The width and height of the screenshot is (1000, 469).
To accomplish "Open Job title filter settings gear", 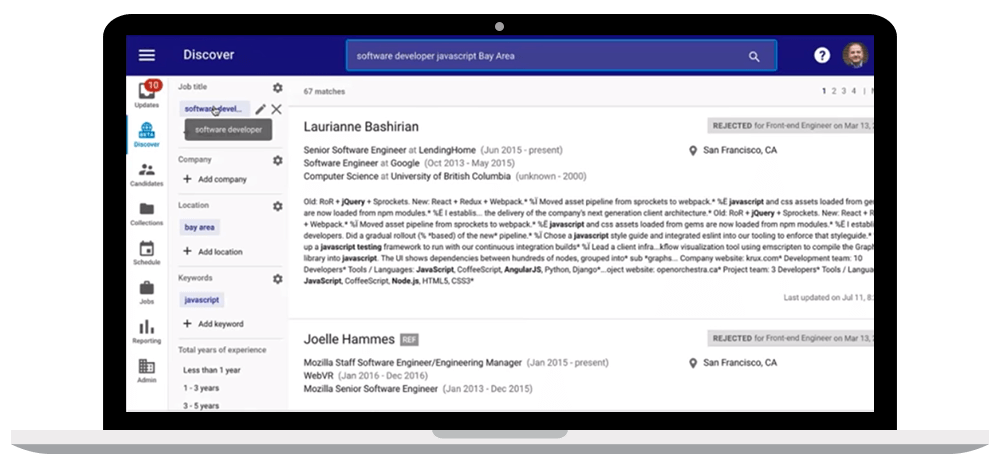I will coord(277,87).
